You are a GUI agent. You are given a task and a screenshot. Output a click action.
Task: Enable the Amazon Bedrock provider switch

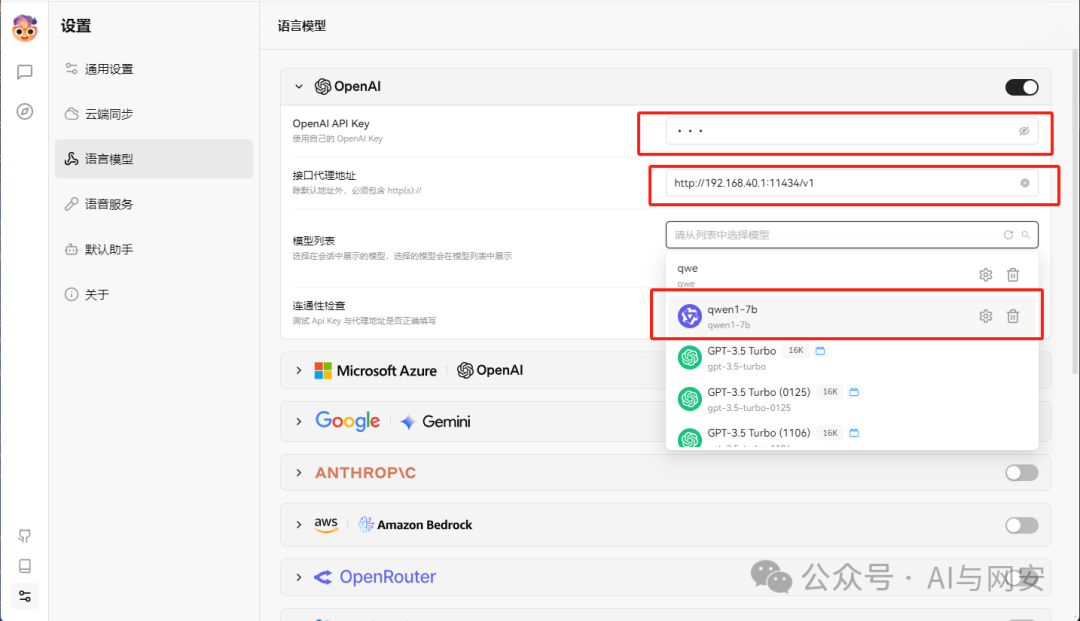1021,525
